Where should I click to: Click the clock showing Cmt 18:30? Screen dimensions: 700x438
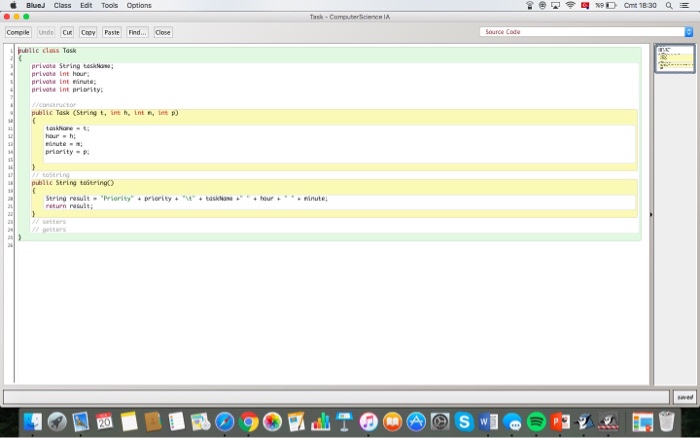[640, 5]
